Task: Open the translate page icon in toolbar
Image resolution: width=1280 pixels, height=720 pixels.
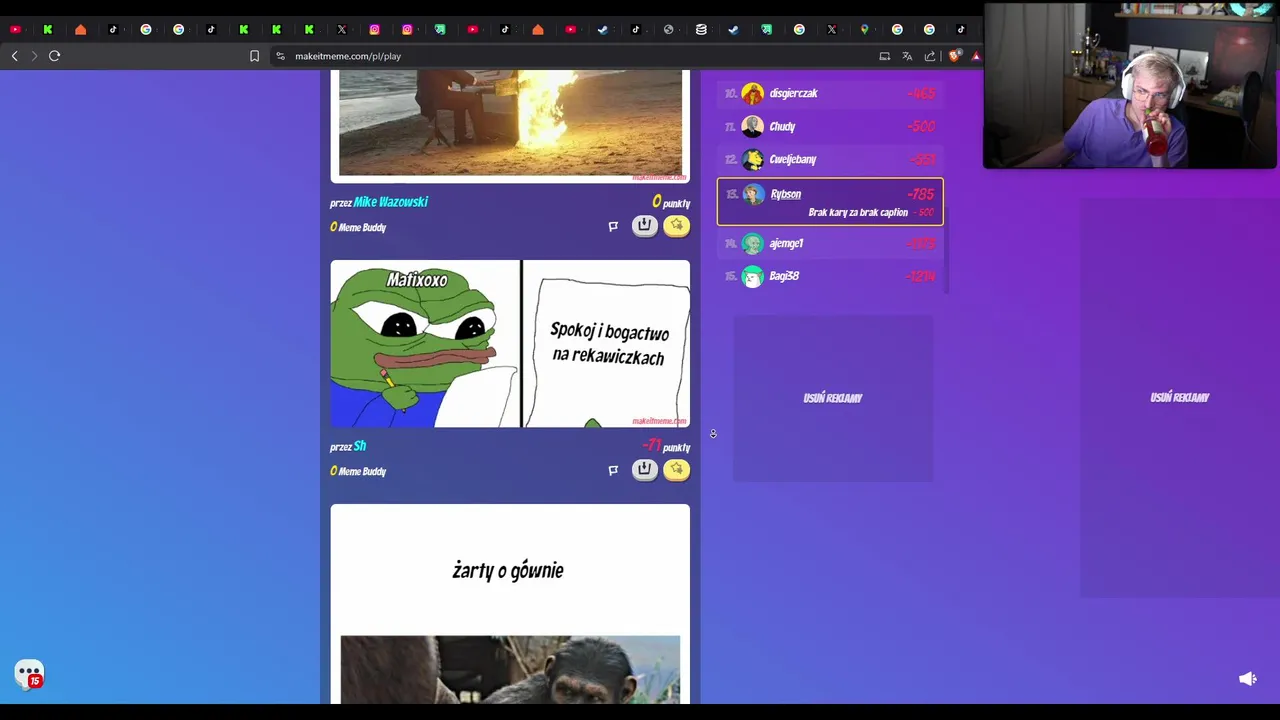Action: click(907, 56)
